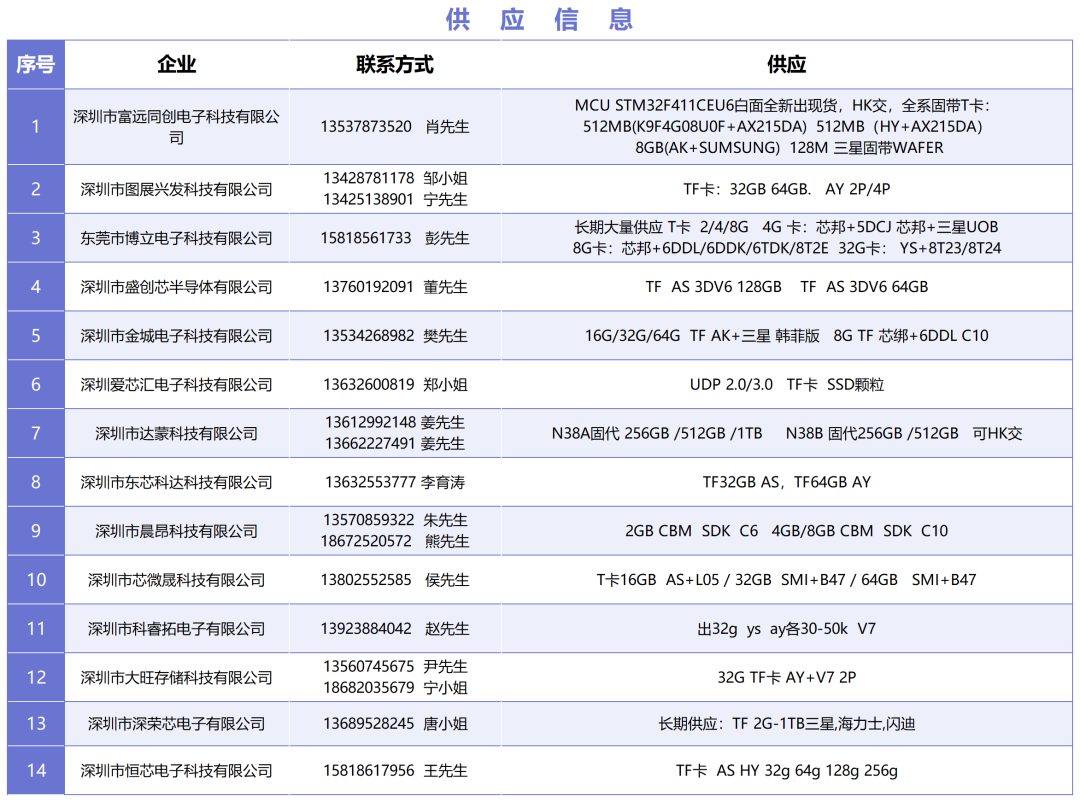Click phone number 13662227491 姜先生

tap(395, 444)
